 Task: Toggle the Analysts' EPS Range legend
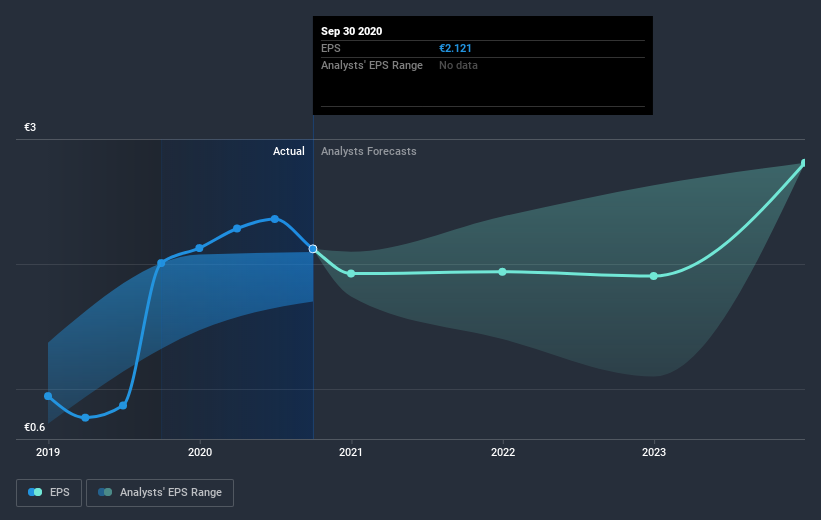pos(160,492)
